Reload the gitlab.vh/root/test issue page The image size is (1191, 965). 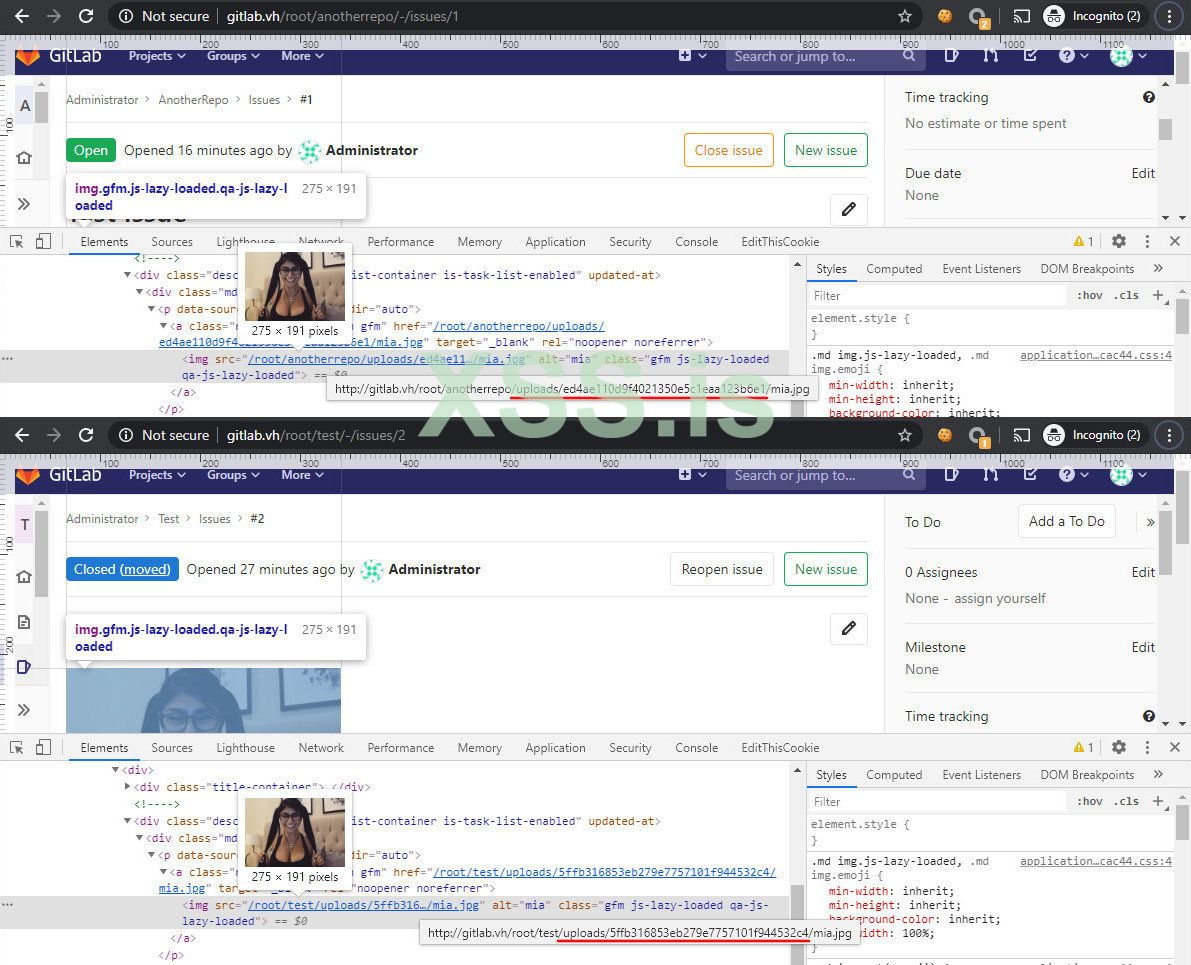click(86, 435)
